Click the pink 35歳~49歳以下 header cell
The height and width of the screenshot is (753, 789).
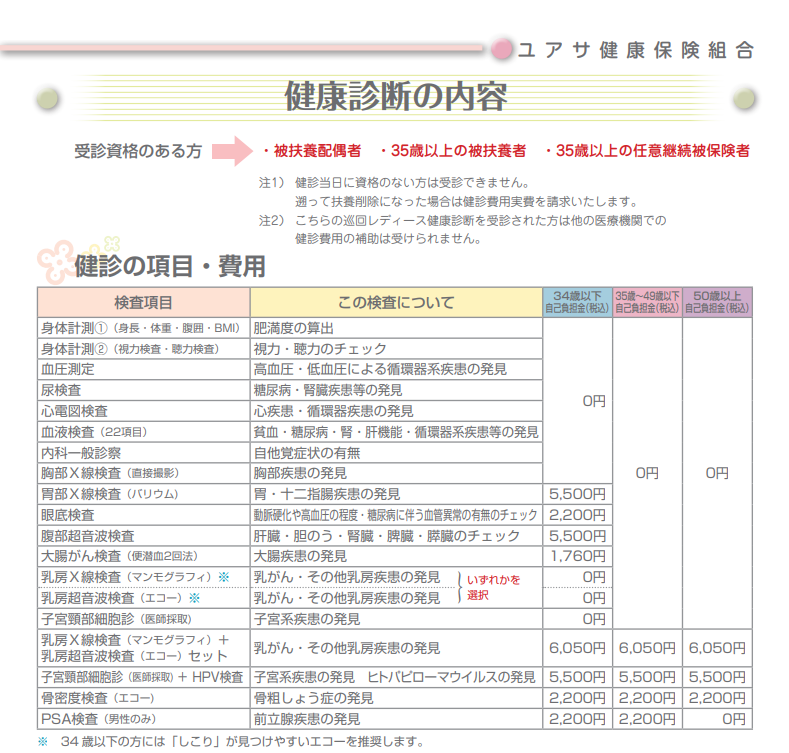[x=647, y=302]
